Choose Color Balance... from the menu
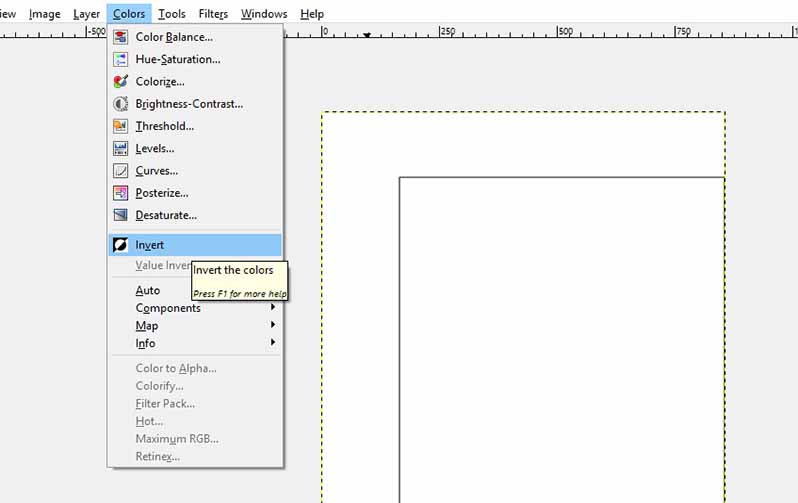This screenshot has width=798, height=503. coord(195,37)
